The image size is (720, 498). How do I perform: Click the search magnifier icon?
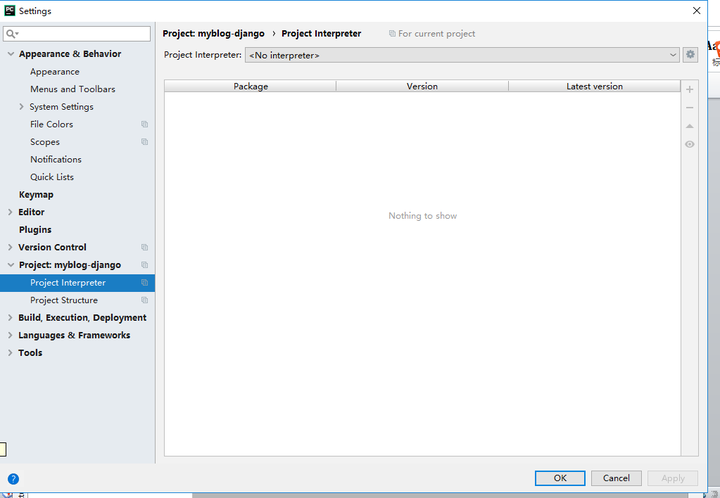[x=11, y=34]
